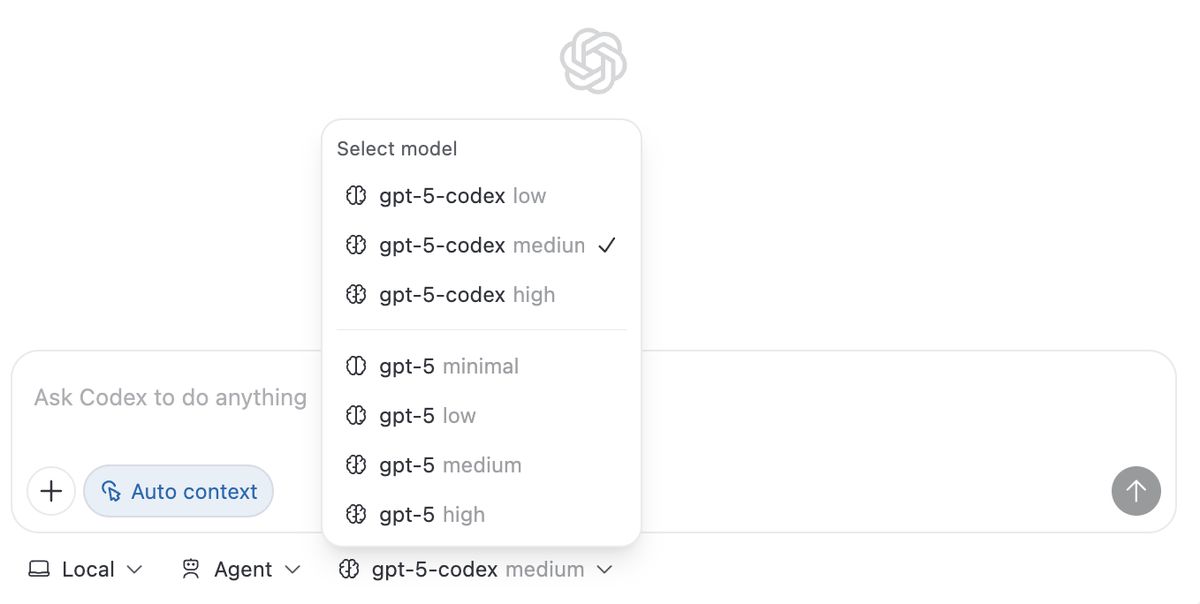Screen dimensions: 1200x604
Task: Click the OpenAI logo at top
Action: point(593,61)
